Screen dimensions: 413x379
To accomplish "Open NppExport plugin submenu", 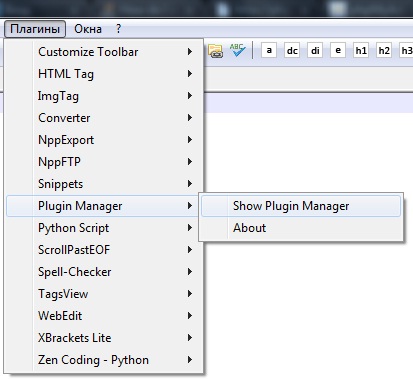I will (104, 140).
